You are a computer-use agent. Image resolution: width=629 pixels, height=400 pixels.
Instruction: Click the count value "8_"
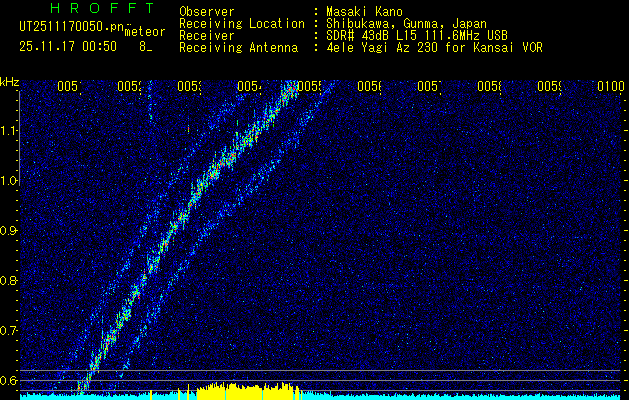click(146, 47)
